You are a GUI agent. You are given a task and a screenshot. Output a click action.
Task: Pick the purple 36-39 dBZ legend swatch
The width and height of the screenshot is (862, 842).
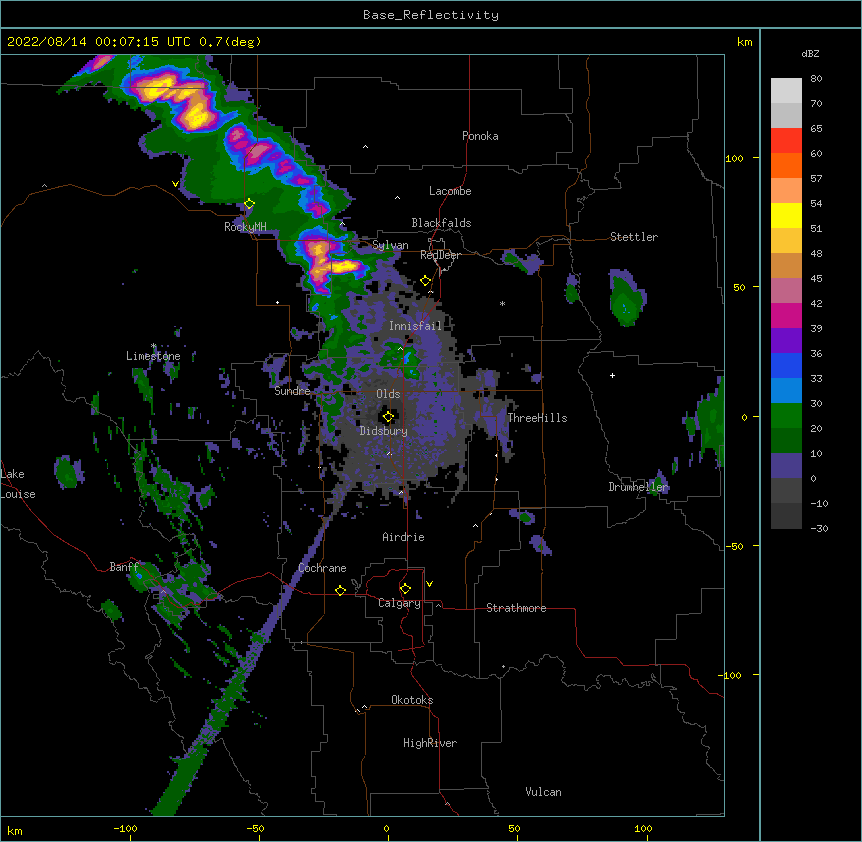tap(786, 341)
